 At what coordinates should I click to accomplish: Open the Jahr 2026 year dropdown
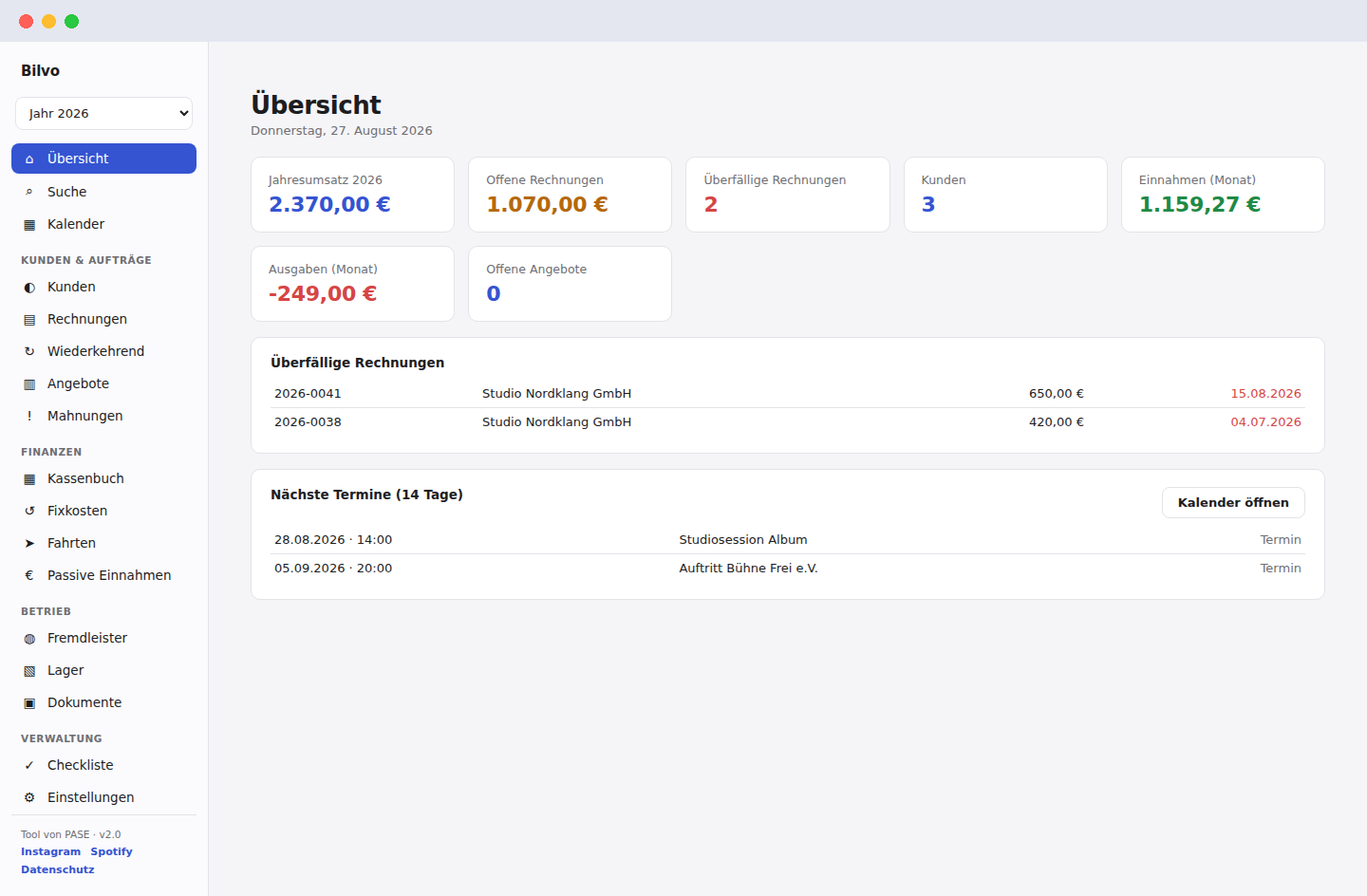click(x=104, y=113)
